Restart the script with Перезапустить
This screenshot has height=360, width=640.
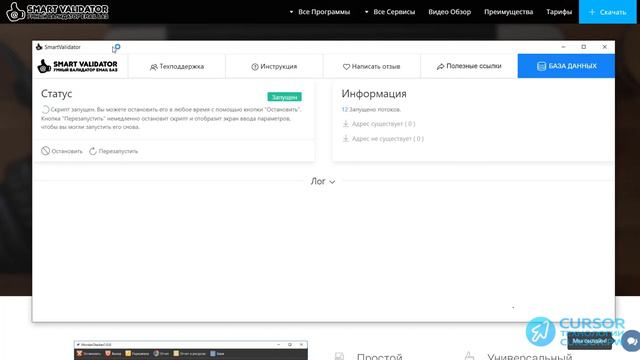click(x=113, y=151)
